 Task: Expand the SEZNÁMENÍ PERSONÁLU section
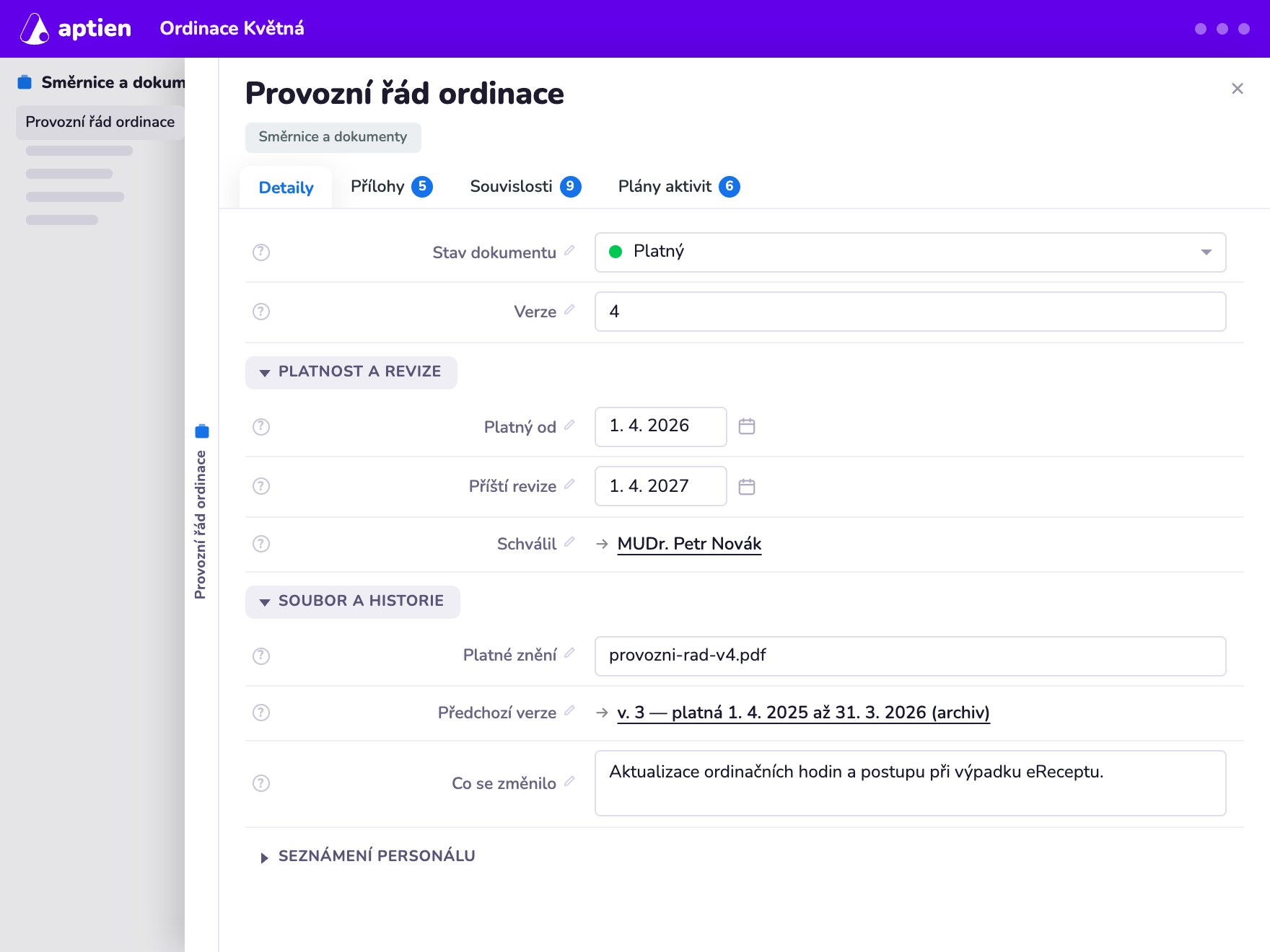[367, 856]
